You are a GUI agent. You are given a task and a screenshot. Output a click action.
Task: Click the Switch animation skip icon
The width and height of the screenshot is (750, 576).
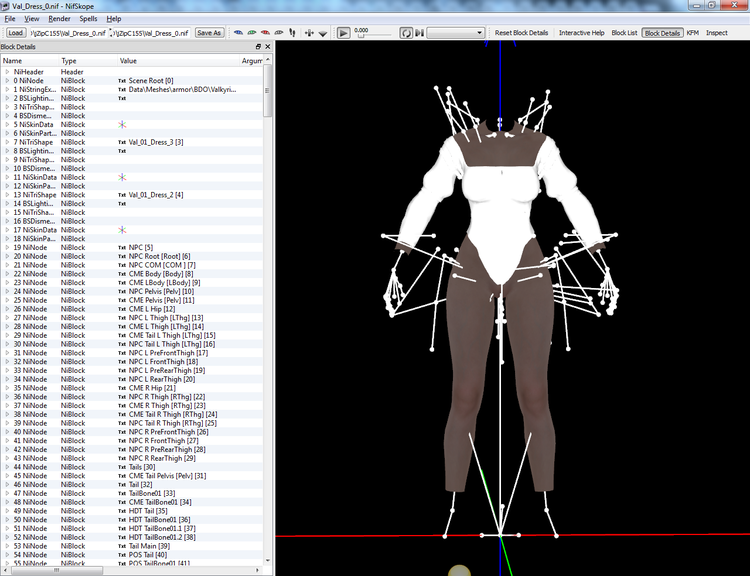419,33
